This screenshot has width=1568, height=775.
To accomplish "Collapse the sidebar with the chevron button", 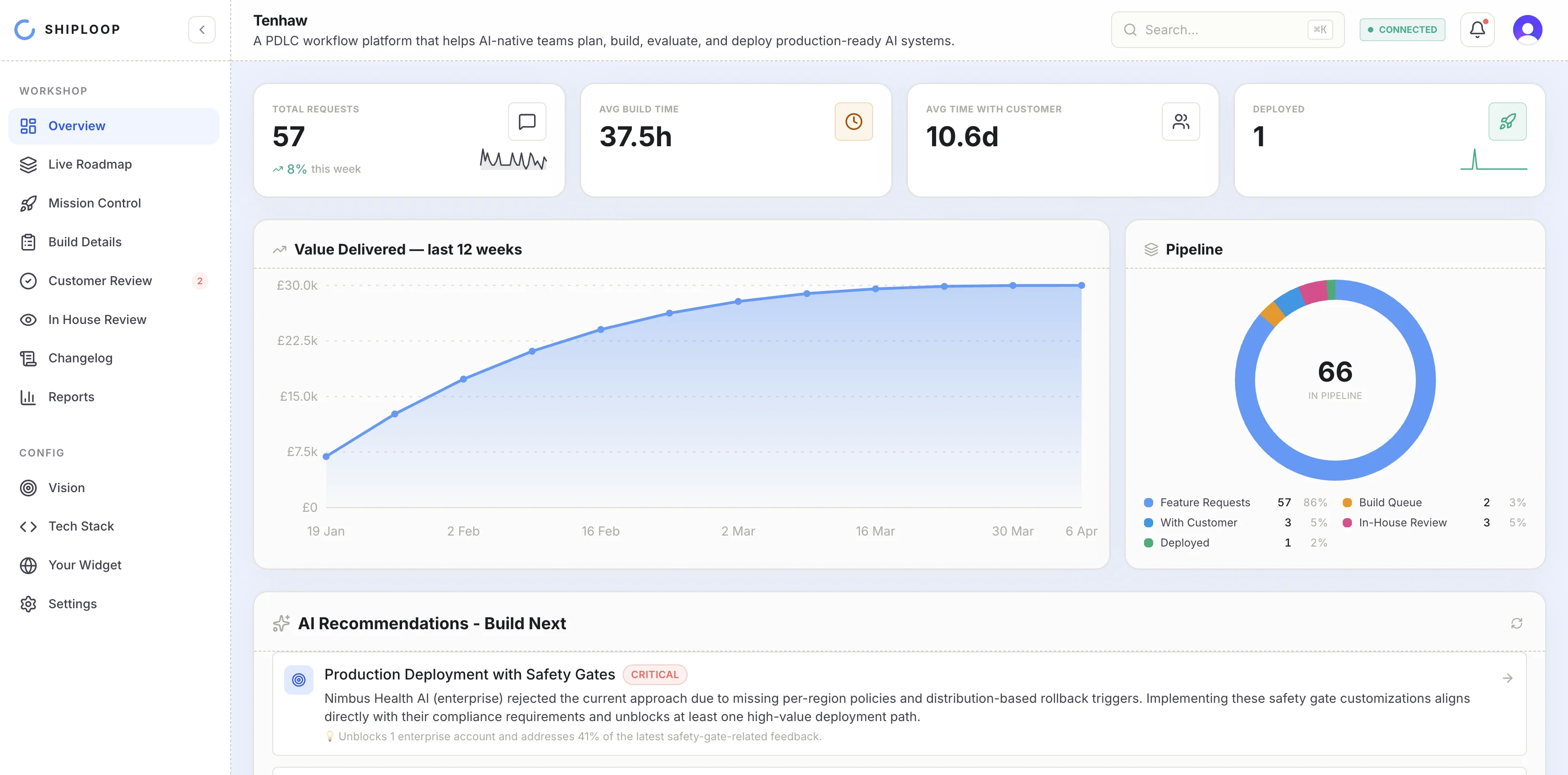I will (201, 29).
